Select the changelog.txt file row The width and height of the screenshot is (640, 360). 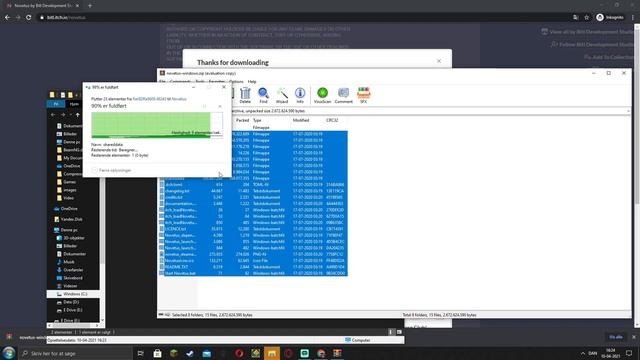[253, 191]
